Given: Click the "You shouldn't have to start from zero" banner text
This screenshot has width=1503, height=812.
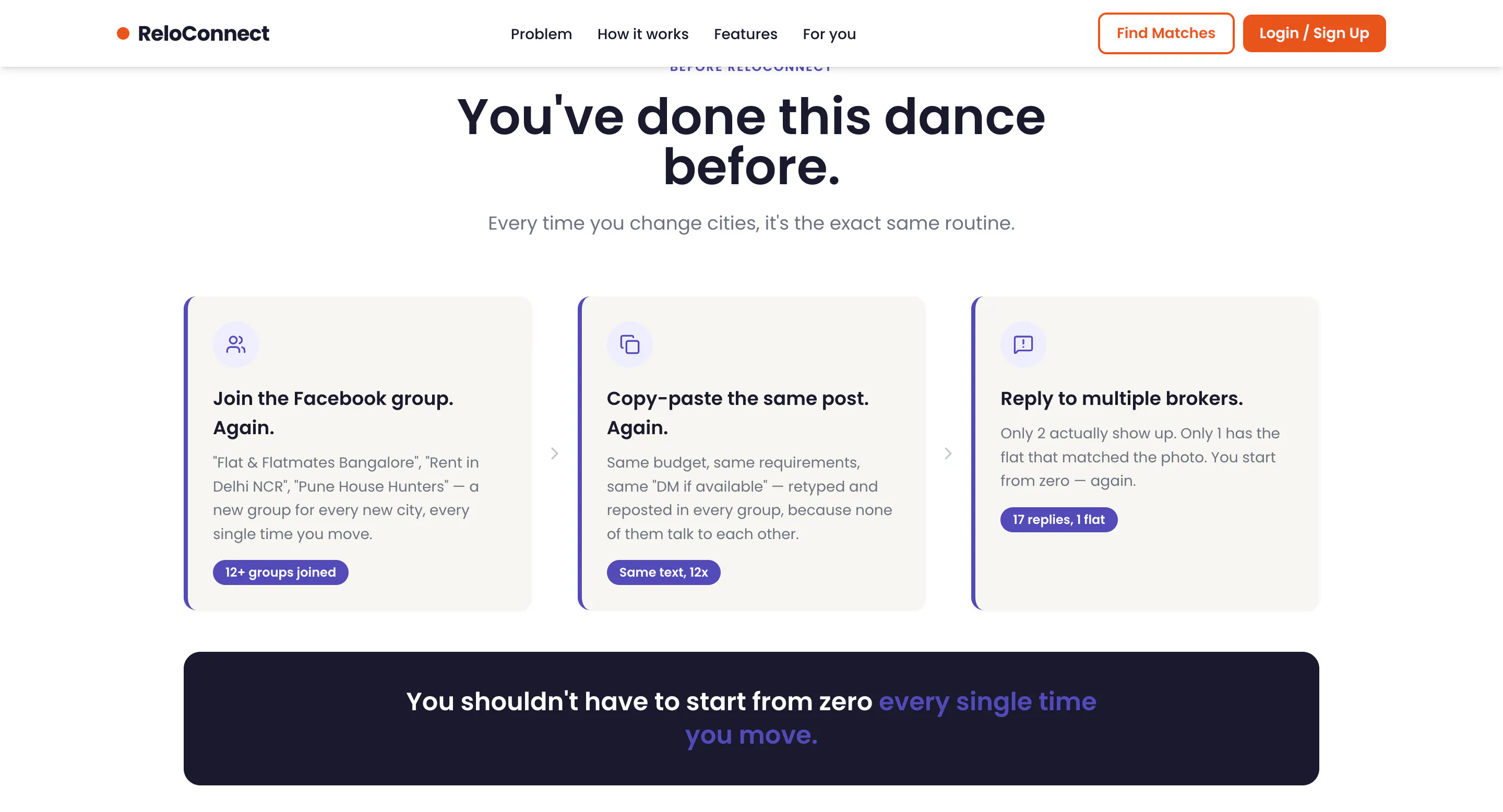Looking at the screenshot, I should point(751,718).
